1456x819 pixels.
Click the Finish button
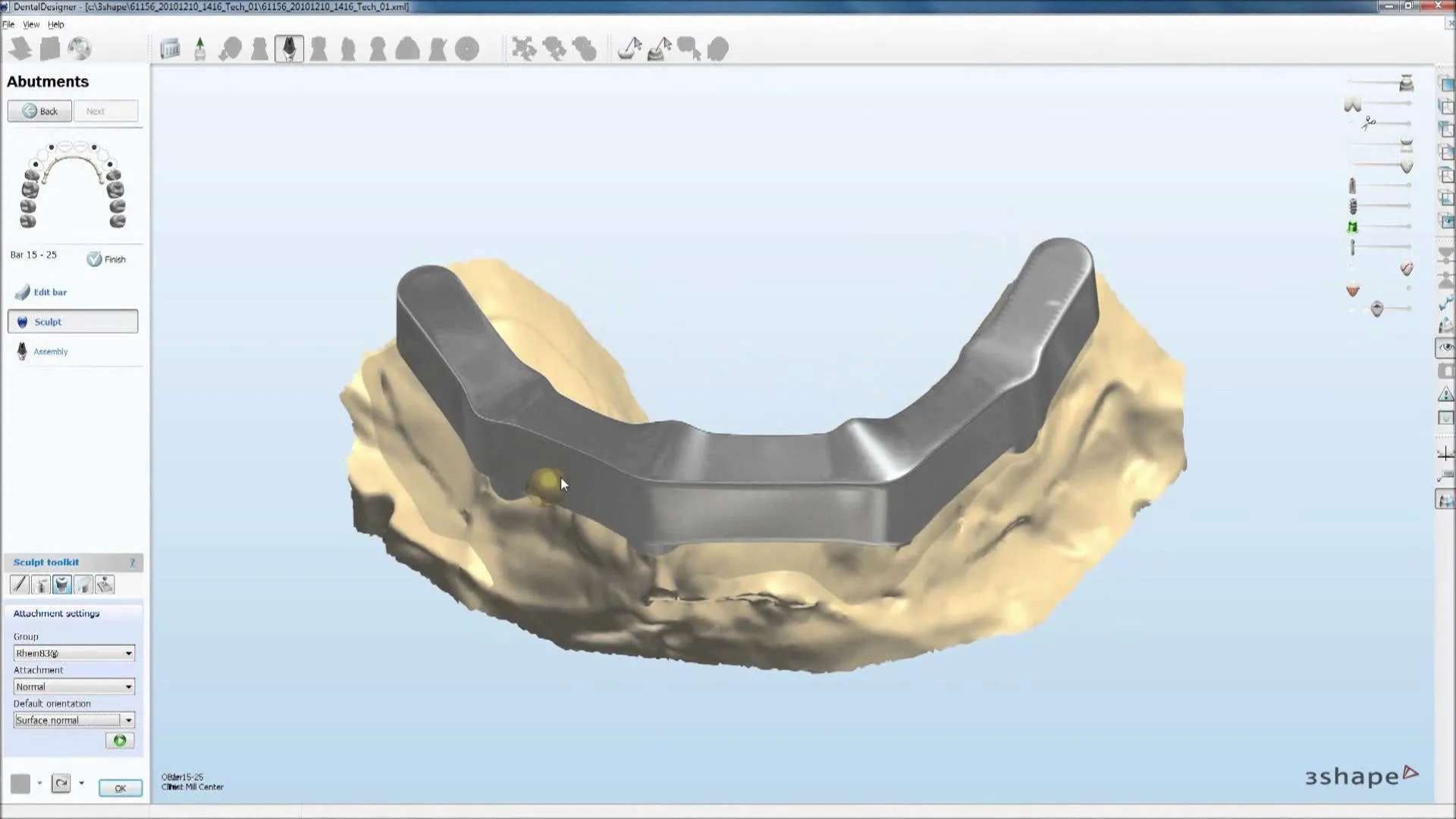106,259
